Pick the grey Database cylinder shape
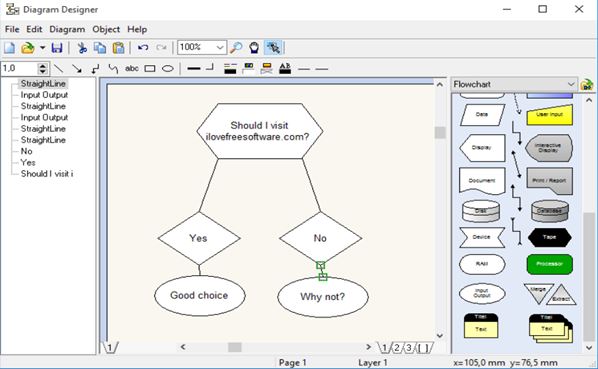598x369 pixels. (x=550, y=211)
